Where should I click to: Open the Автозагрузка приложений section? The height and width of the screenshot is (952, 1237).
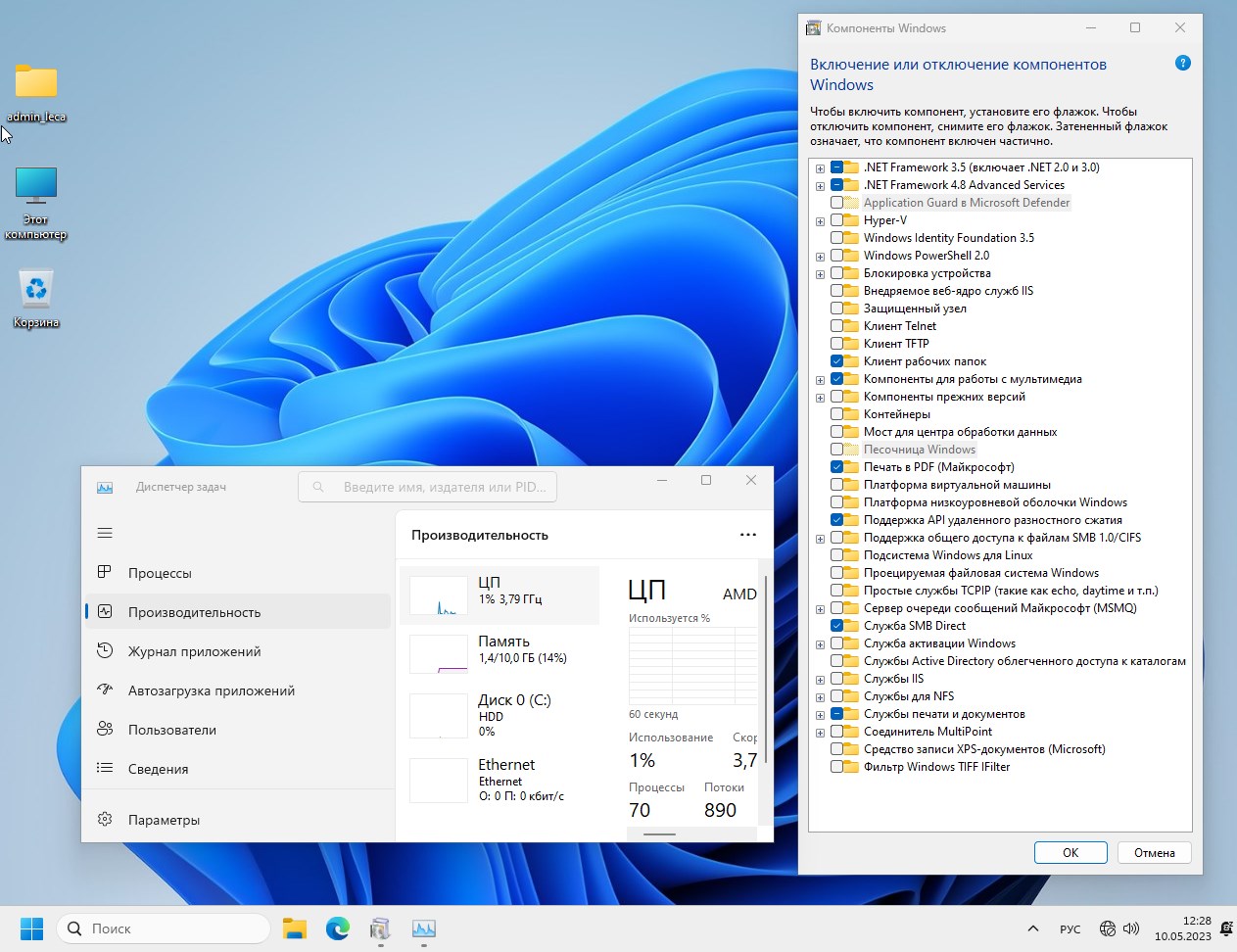pos(211,690)
